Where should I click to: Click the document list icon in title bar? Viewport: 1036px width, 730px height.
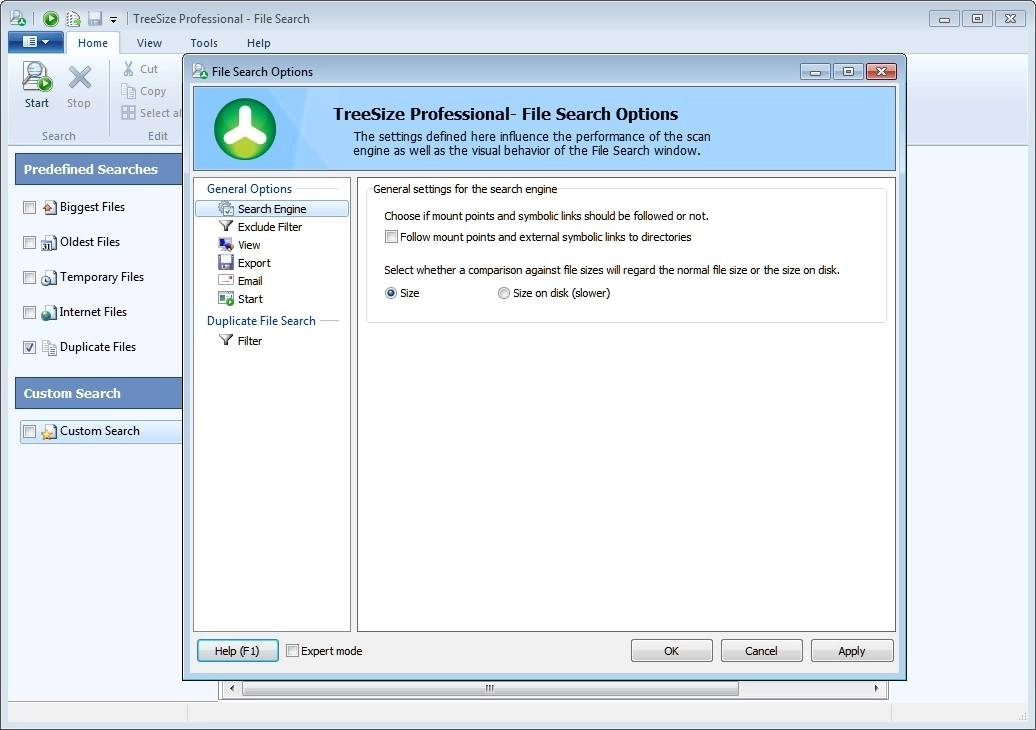(x=73, y=19)
